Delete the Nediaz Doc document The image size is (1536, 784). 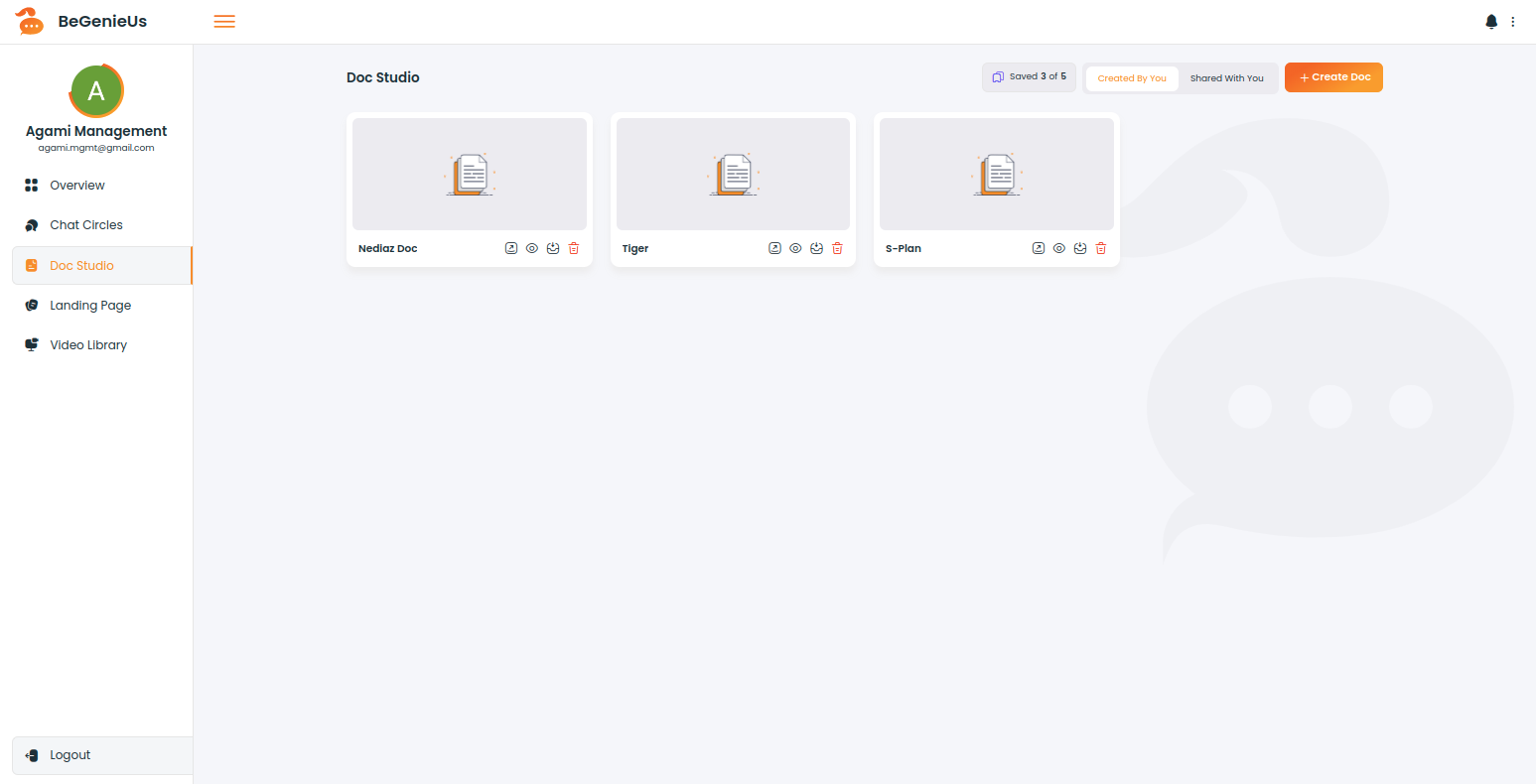click(x=574, y=248)
